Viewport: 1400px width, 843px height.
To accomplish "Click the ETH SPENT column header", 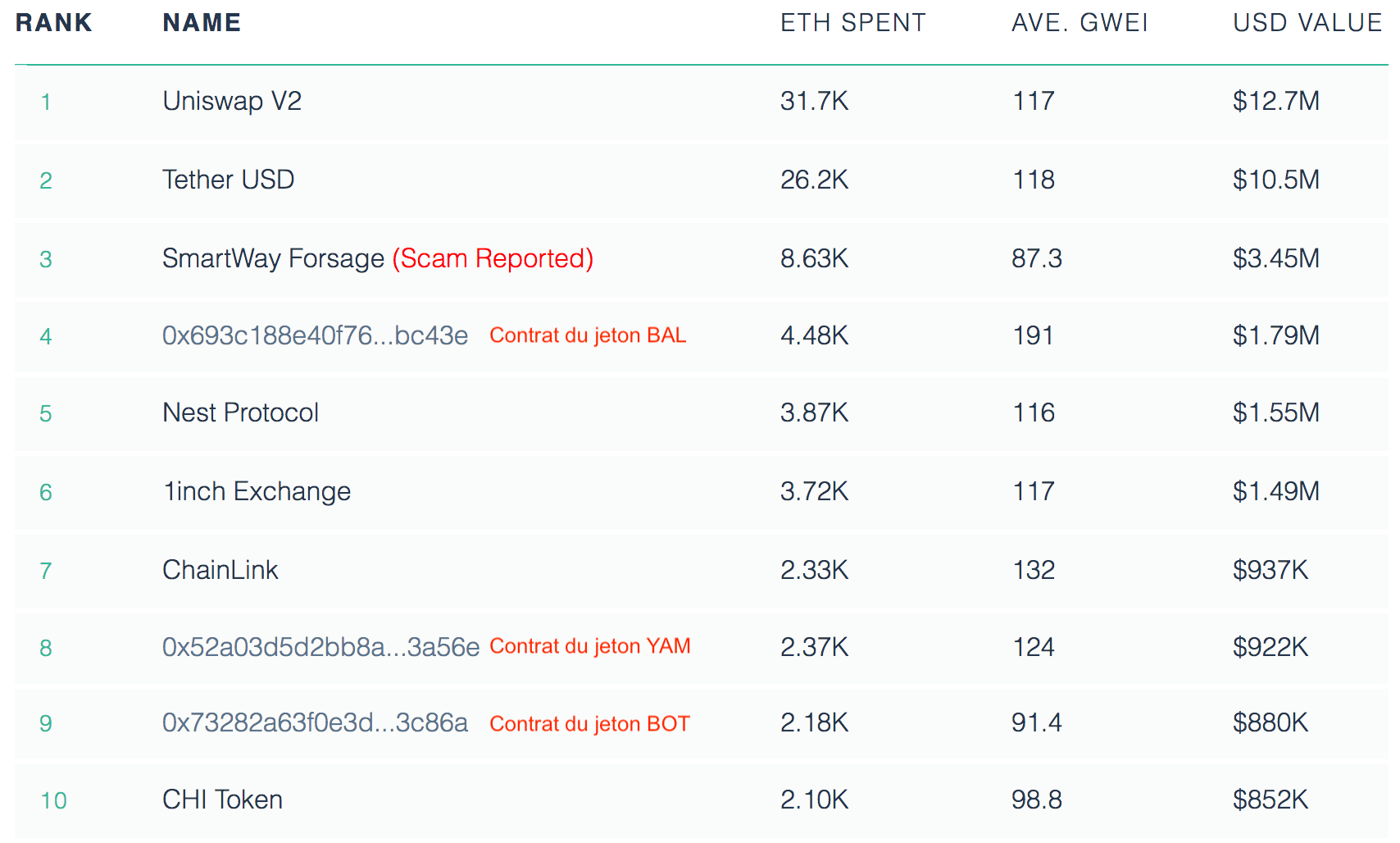I will 852,22.
